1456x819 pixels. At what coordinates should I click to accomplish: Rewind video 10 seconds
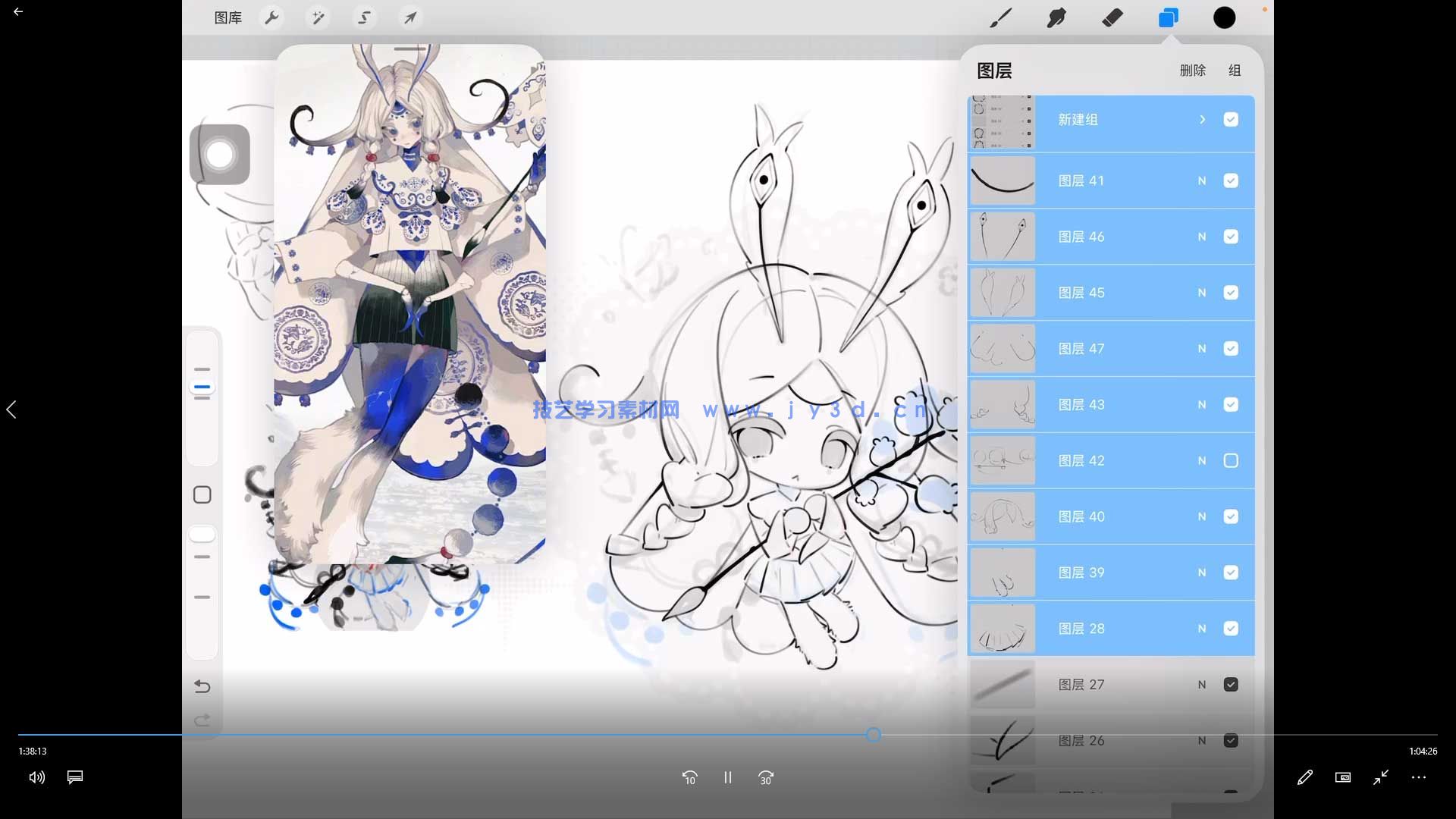click(x=689, y=777)
